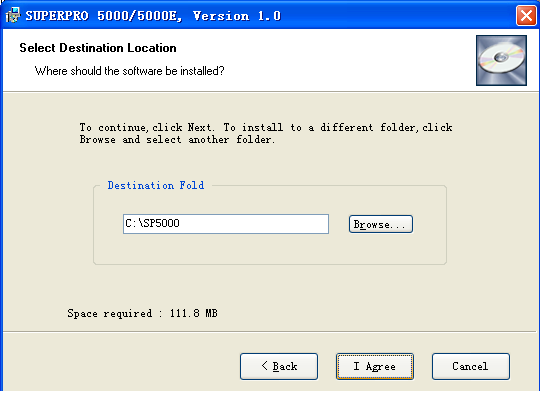Click the Browse... button

point(381,224)
